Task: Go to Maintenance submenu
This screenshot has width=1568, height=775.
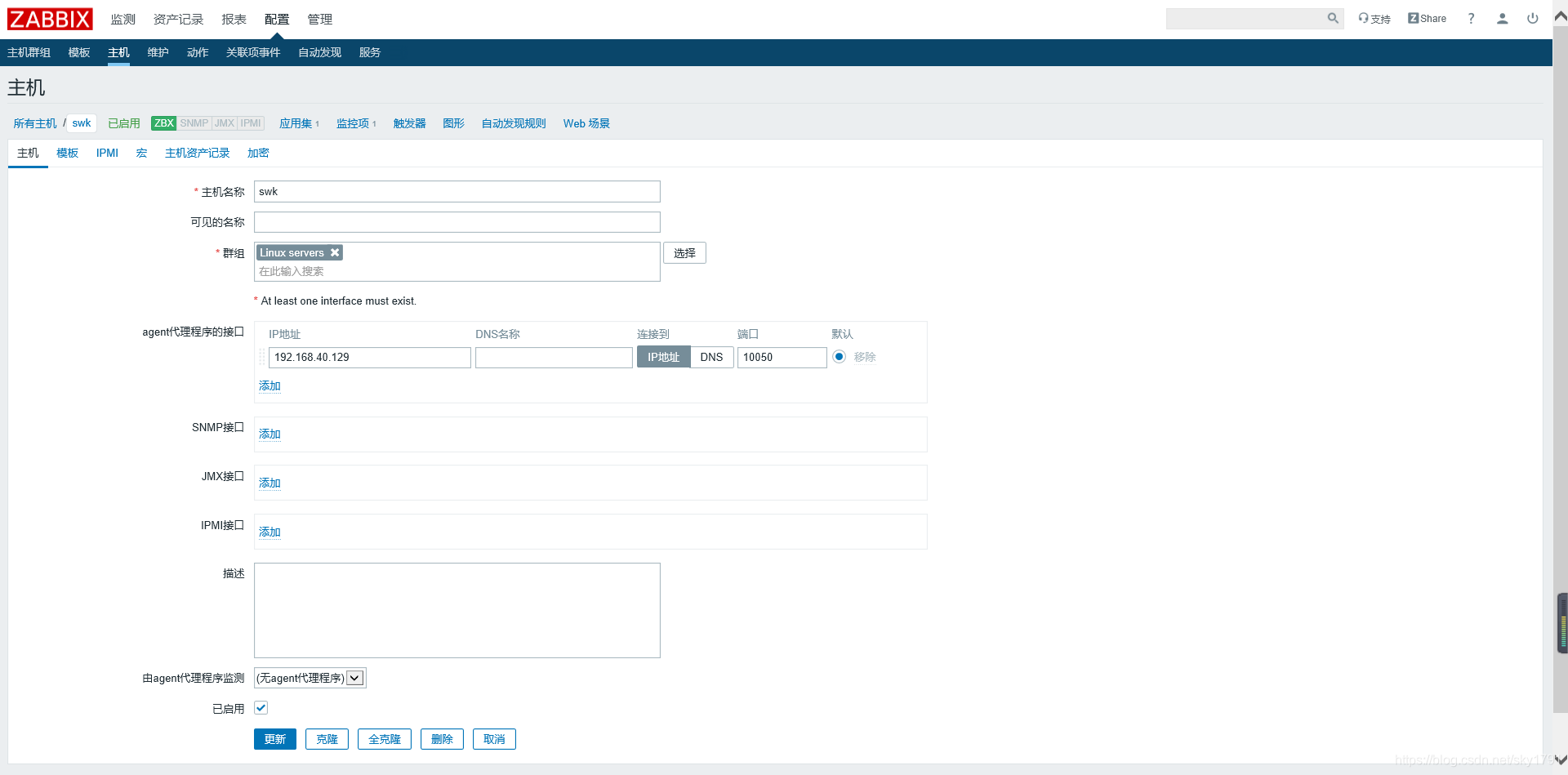Action: coord(158,52)
